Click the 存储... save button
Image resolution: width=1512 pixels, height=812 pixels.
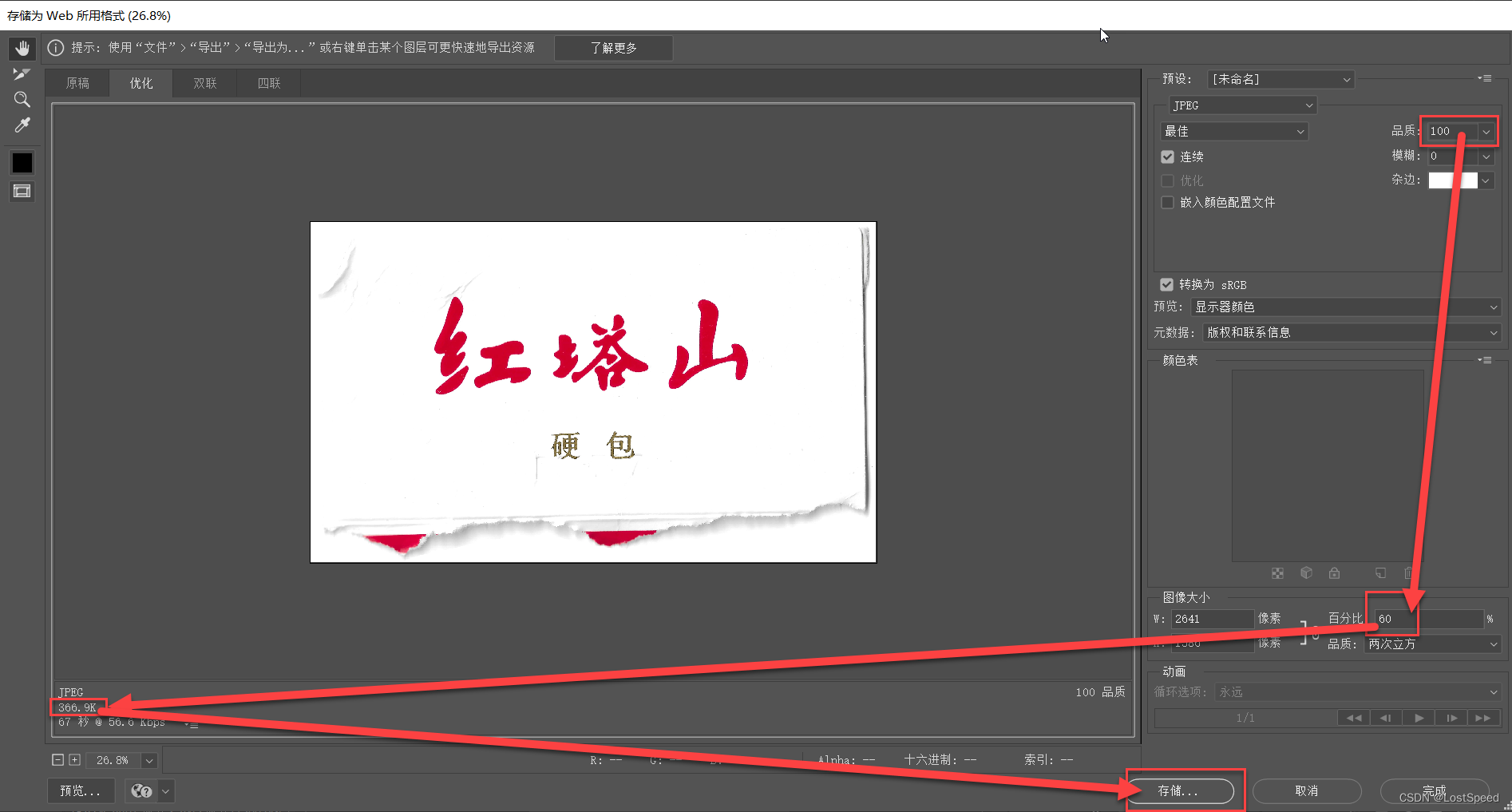1178,790
